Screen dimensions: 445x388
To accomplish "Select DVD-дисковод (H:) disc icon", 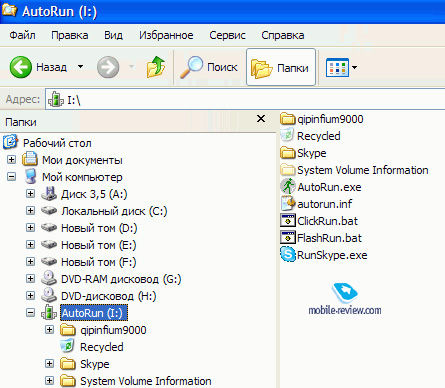I will pos(49,295).
